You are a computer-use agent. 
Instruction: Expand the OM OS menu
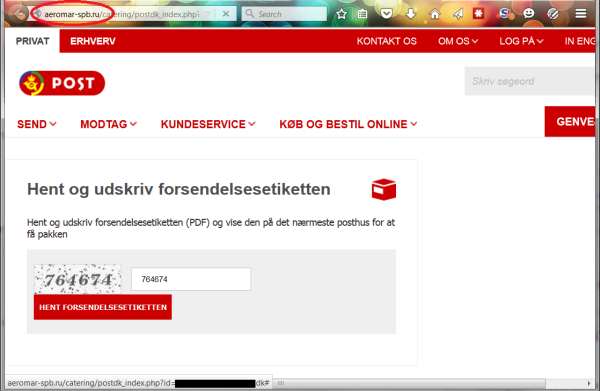click(x=458, y=41)
